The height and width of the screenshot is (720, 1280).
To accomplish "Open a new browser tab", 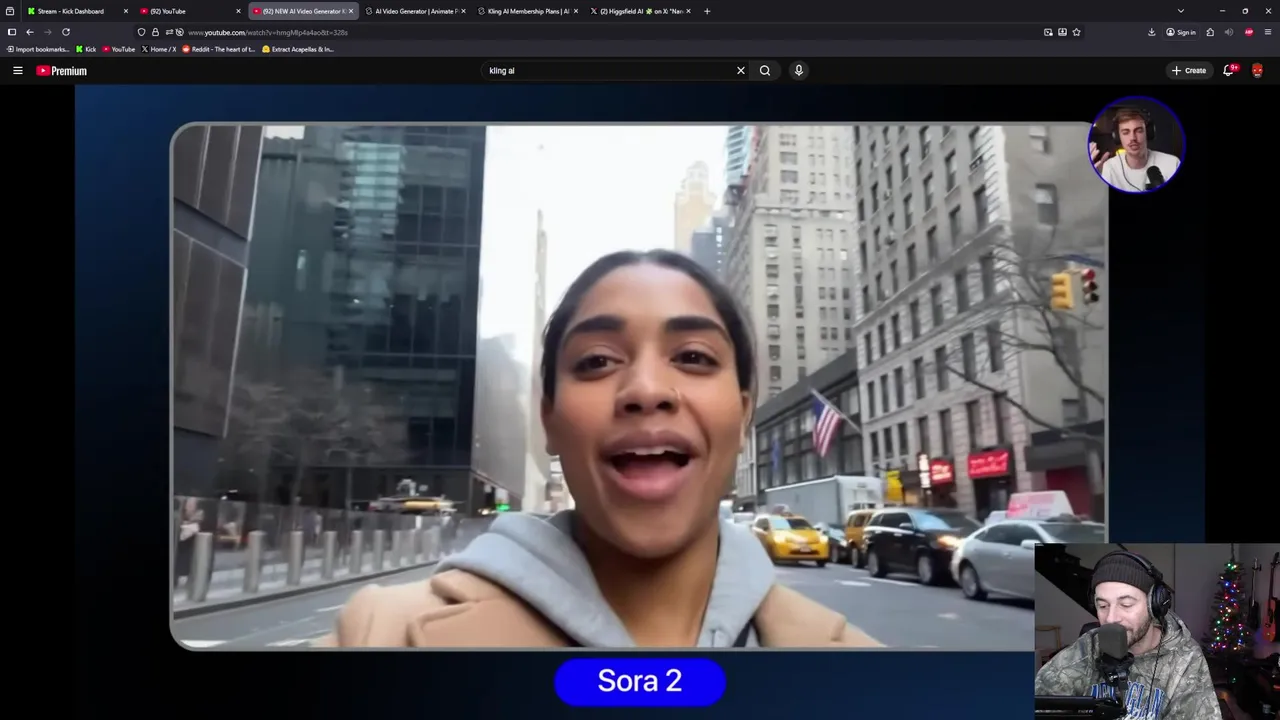I will point(707,11).
